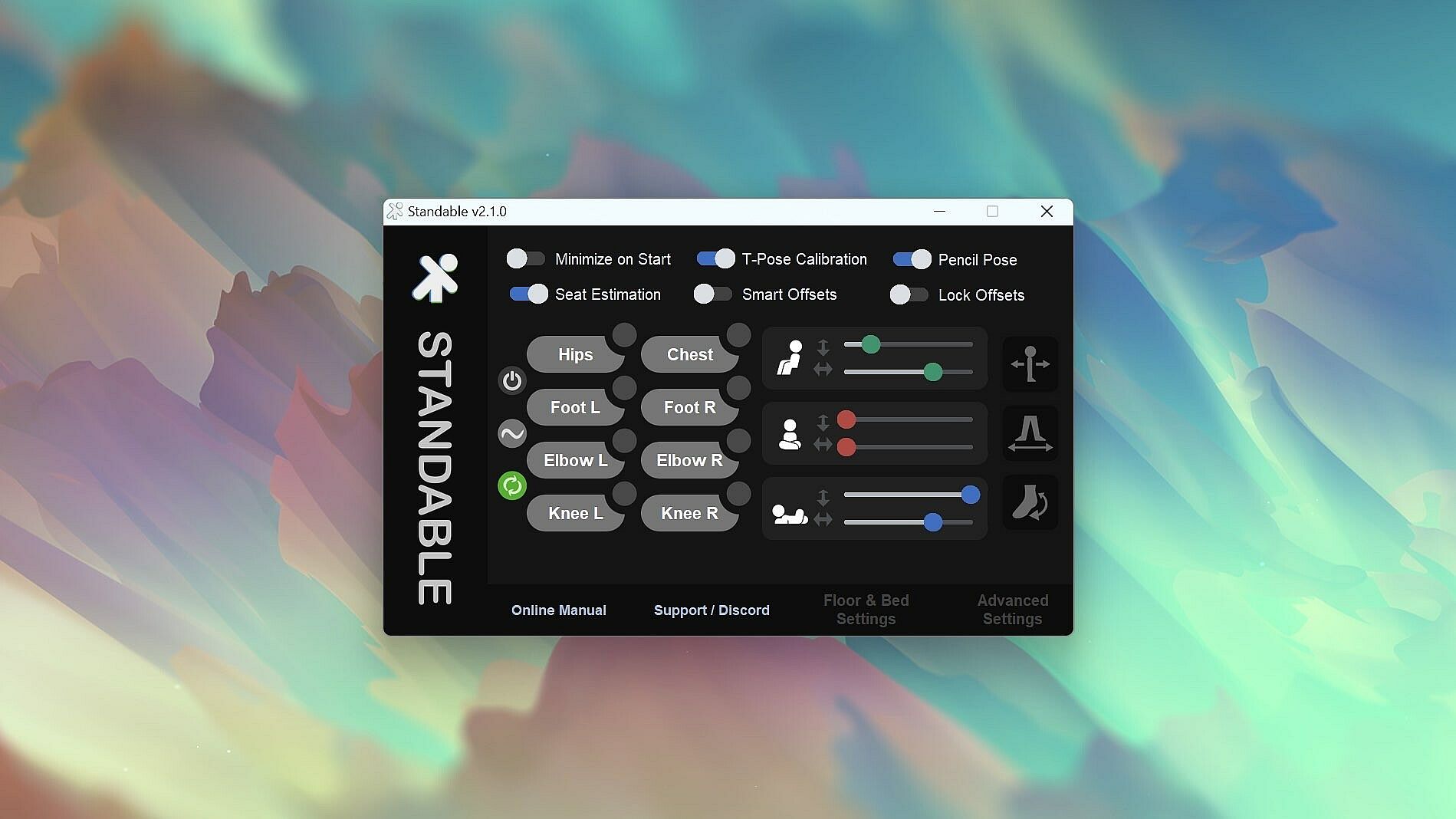Click the foot rotation icon

pyautogui.click(x=1030, y=503)
